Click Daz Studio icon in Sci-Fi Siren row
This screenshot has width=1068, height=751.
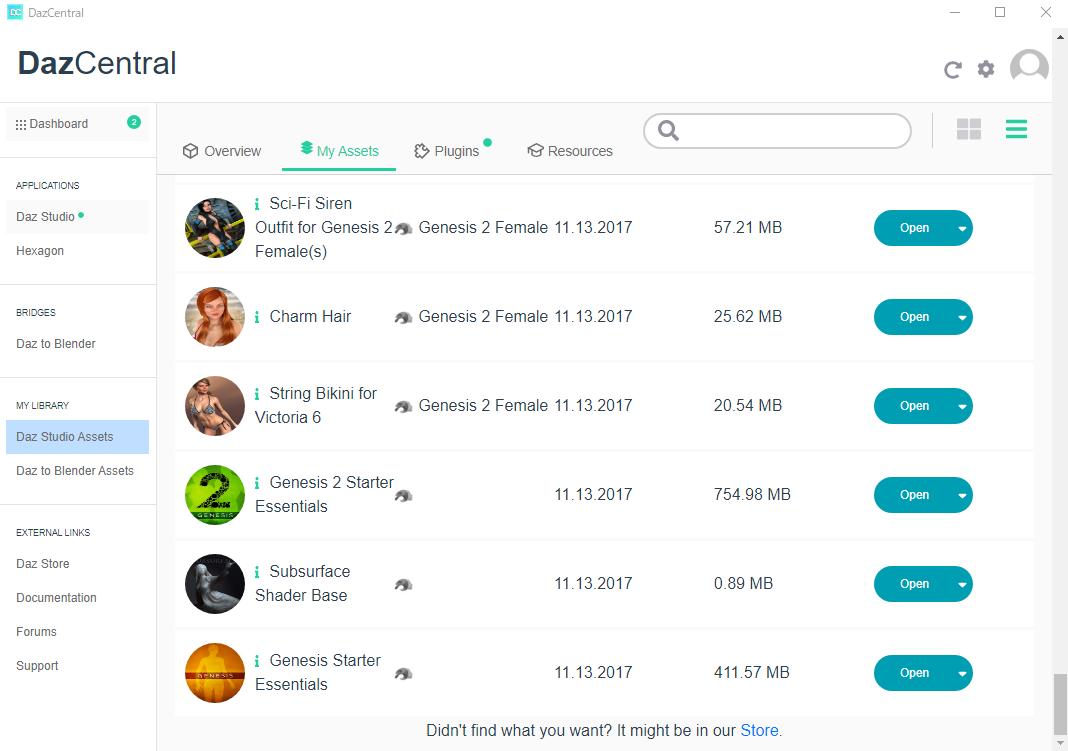pos(404,229)
